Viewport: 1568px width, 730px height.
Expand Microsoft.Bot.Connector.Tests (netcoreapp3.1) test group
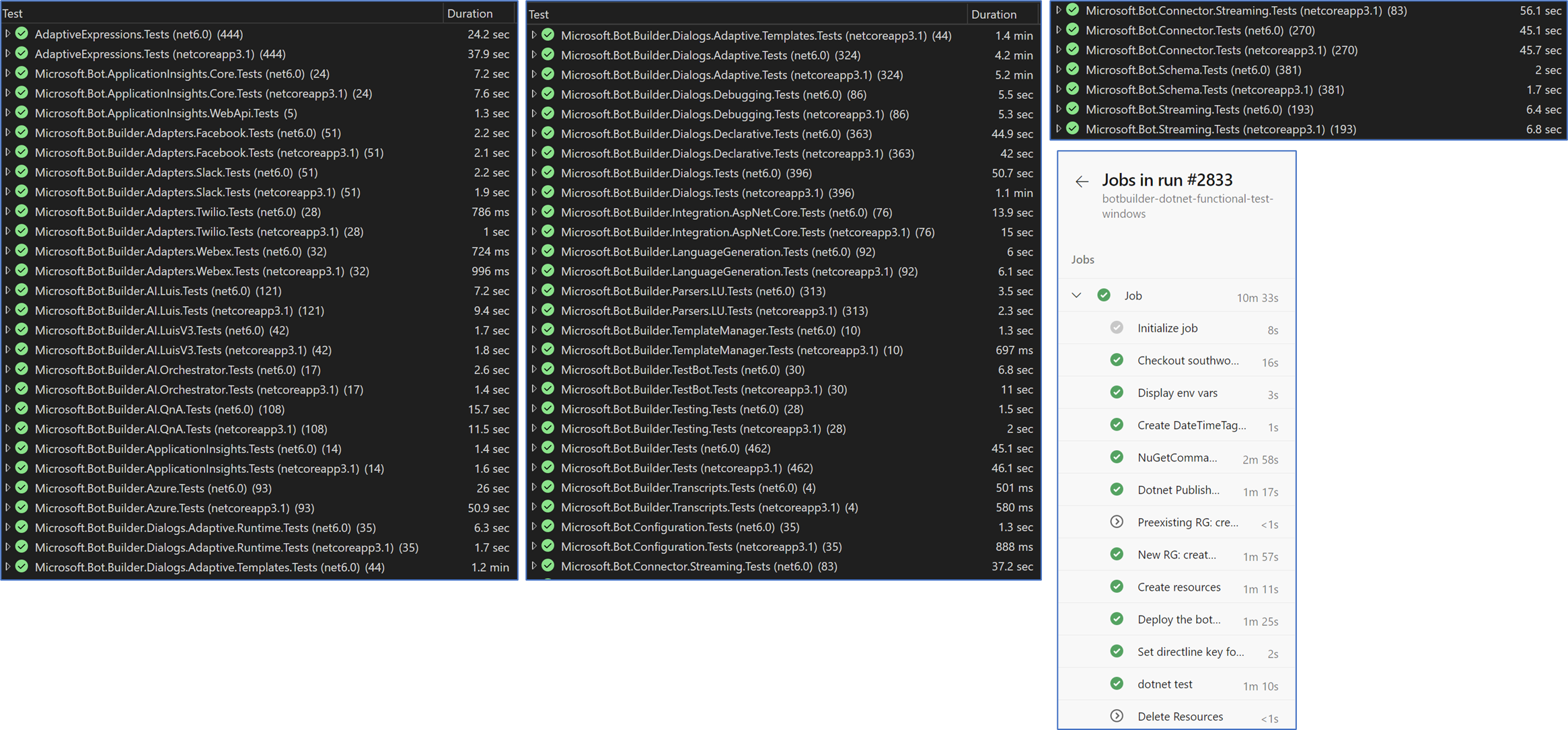pos(1059,49)
